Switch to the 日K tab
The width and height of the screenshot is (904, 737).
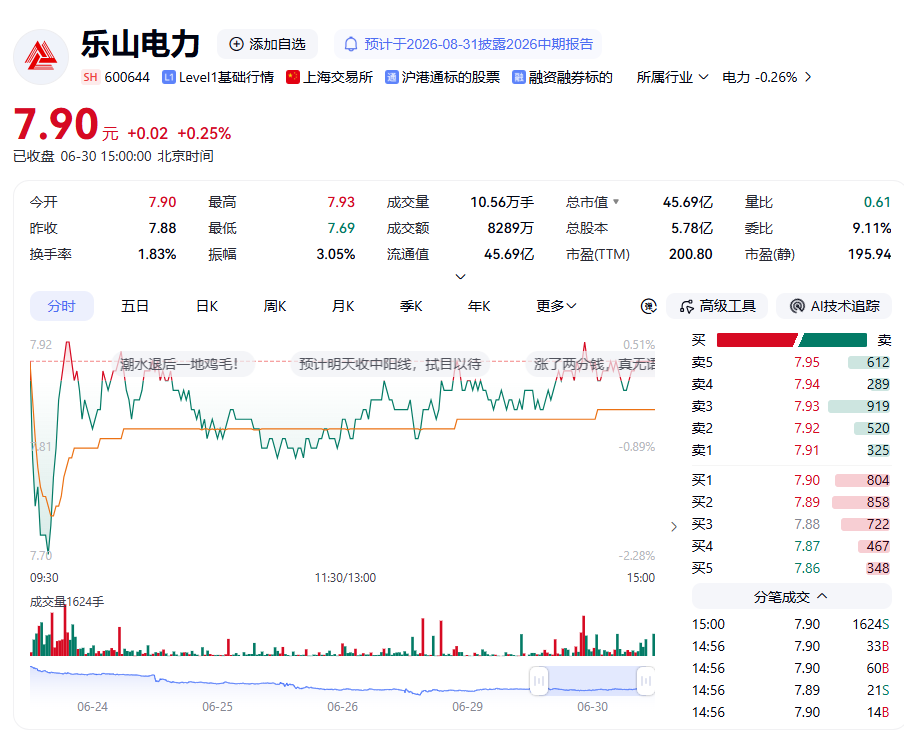[x=207, y=306]
